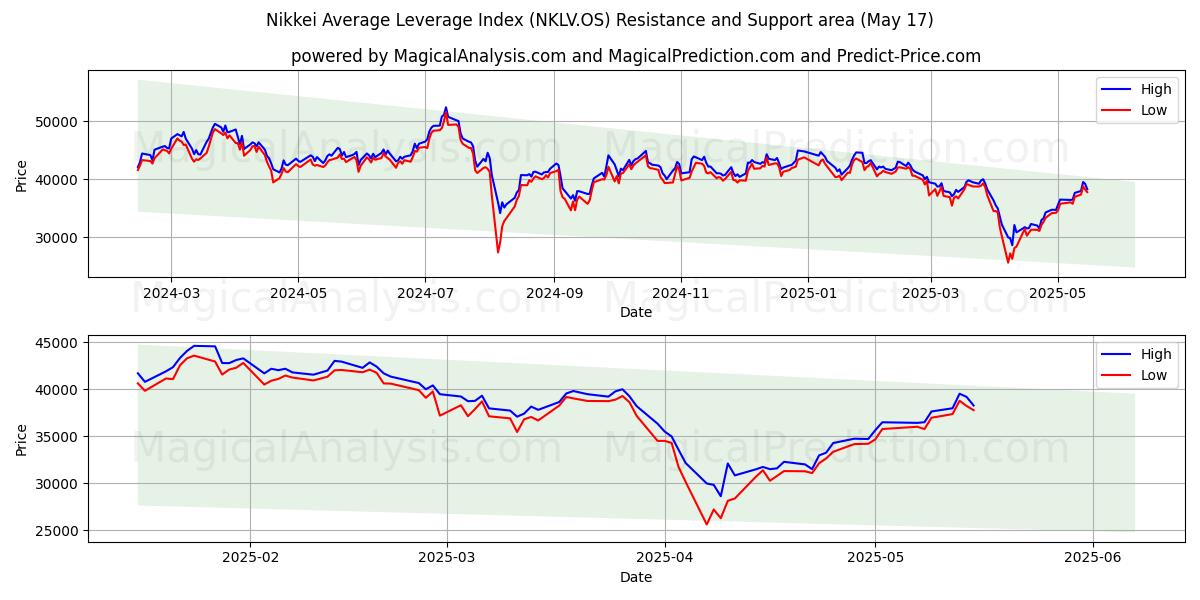Click the '2024-09' date label on the top axis
The height and width of the screenshot is (600, 1200).
pos(554,294)
